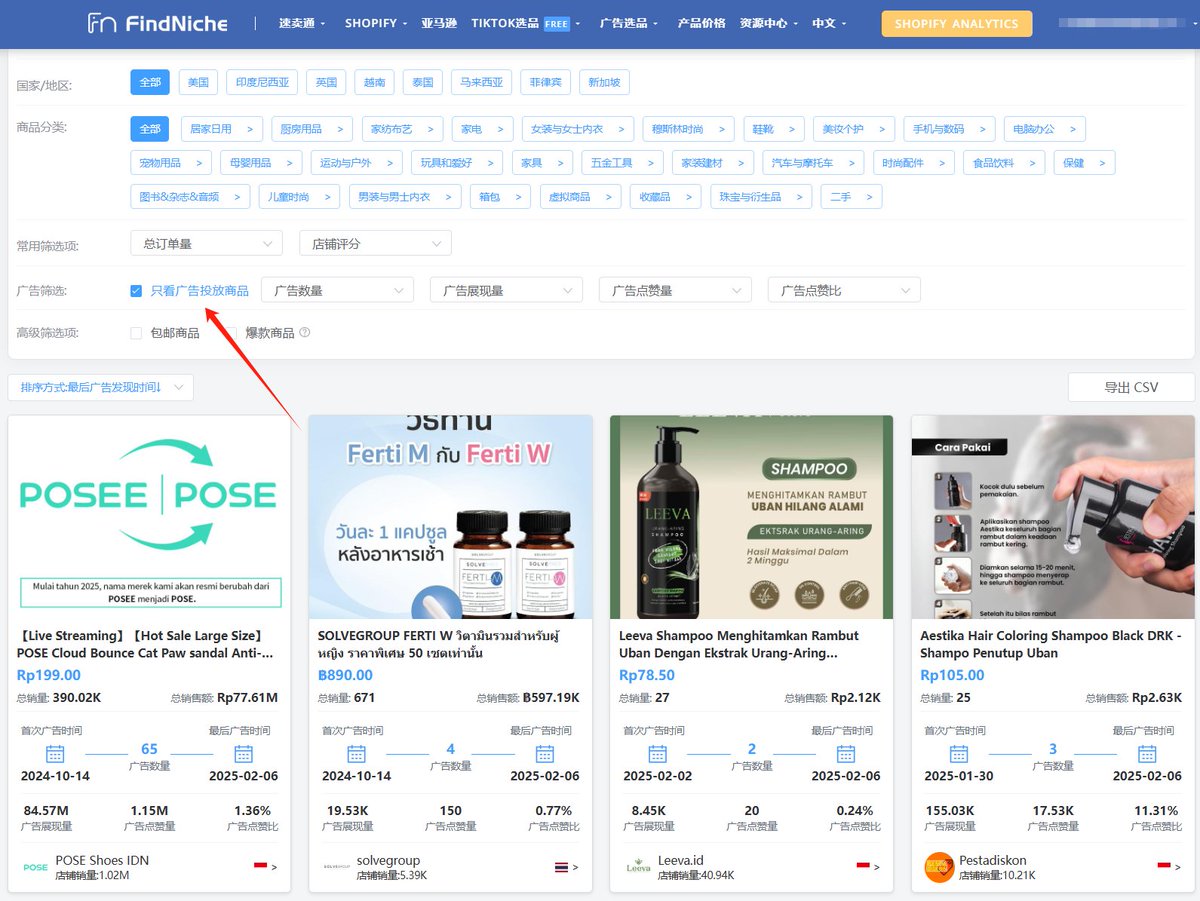
Task: Click first-ad-time calendar icon on SOLVEGROUP FERTI W card
Action: click(x=356, y=753)
